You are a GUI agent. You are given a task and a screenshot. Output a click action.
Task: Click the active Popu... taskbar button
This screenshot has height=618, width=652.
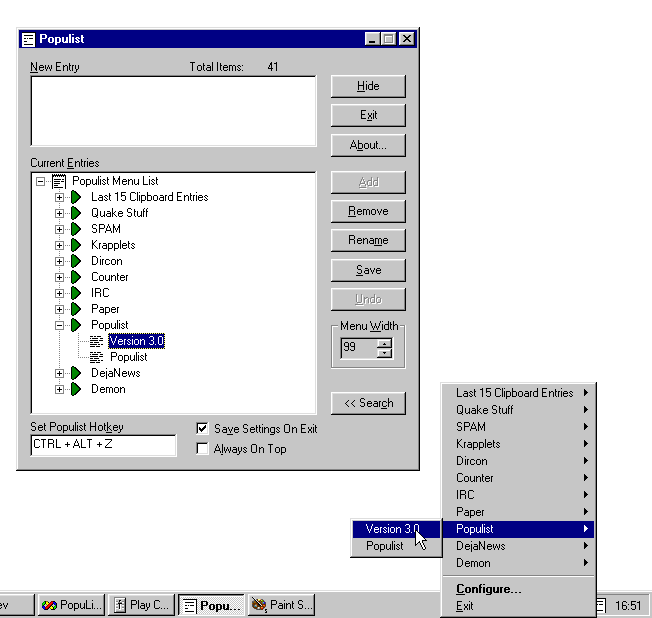(211, 605)
